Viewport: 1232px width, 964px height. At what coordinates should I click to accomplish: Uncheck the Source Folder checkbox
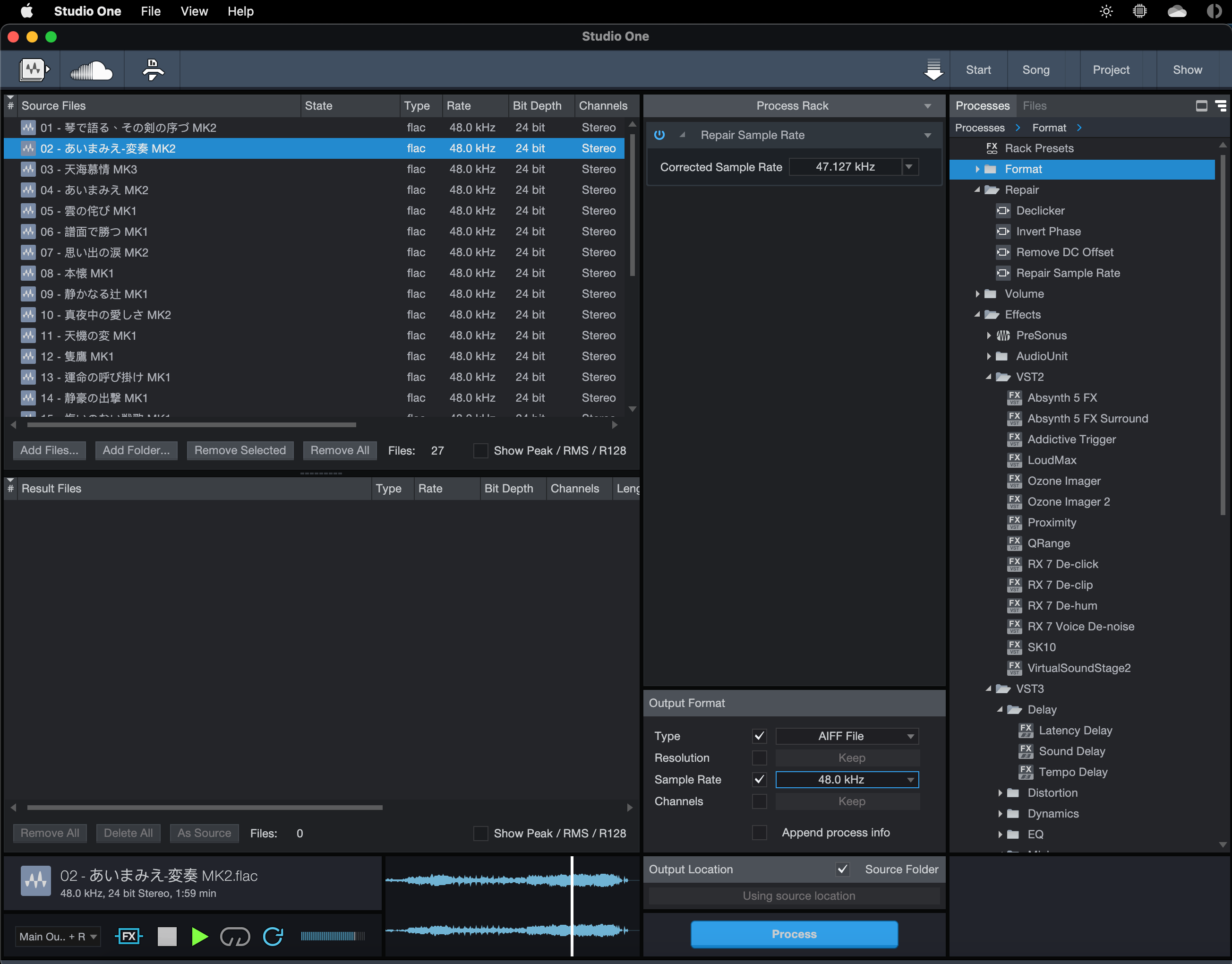pos(842,869)
